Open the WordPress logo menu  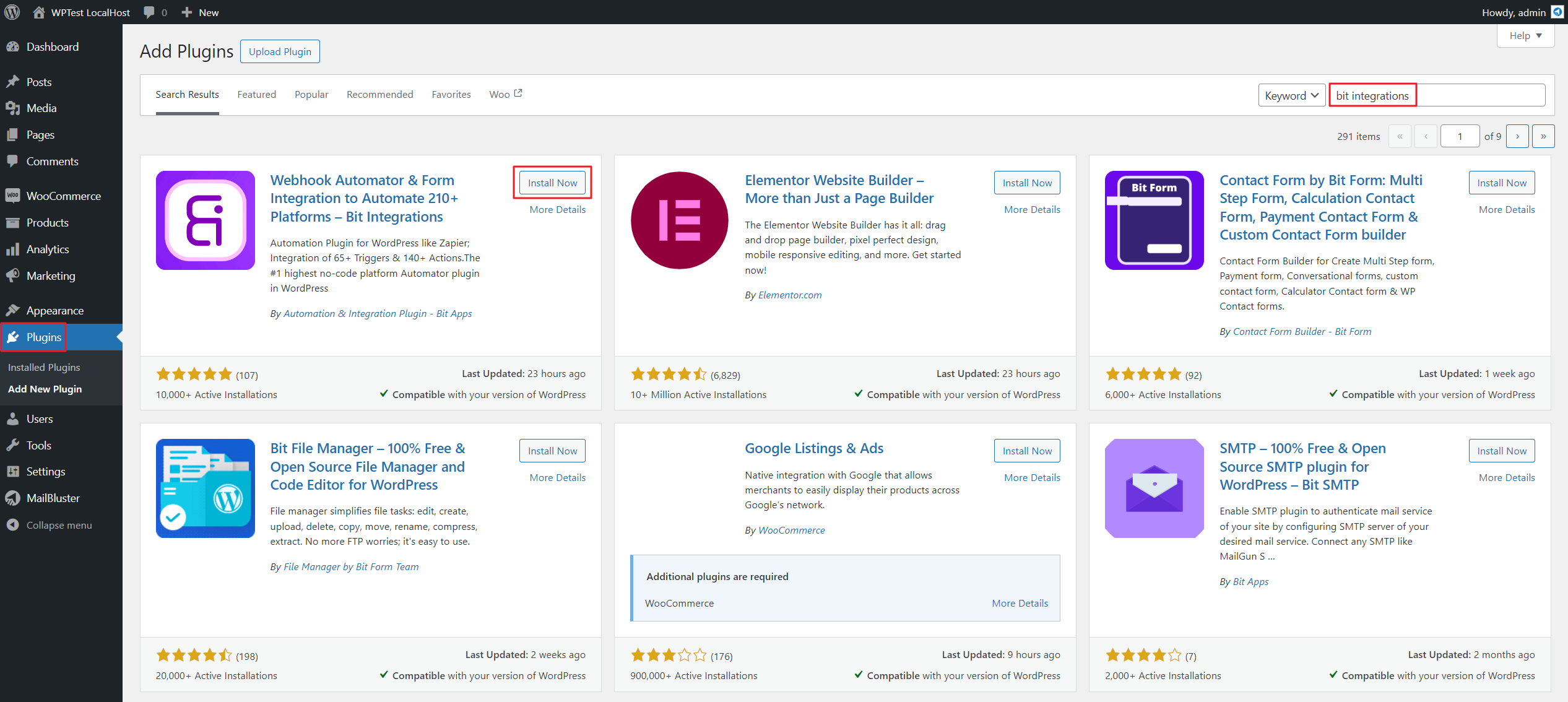(12, 12)
